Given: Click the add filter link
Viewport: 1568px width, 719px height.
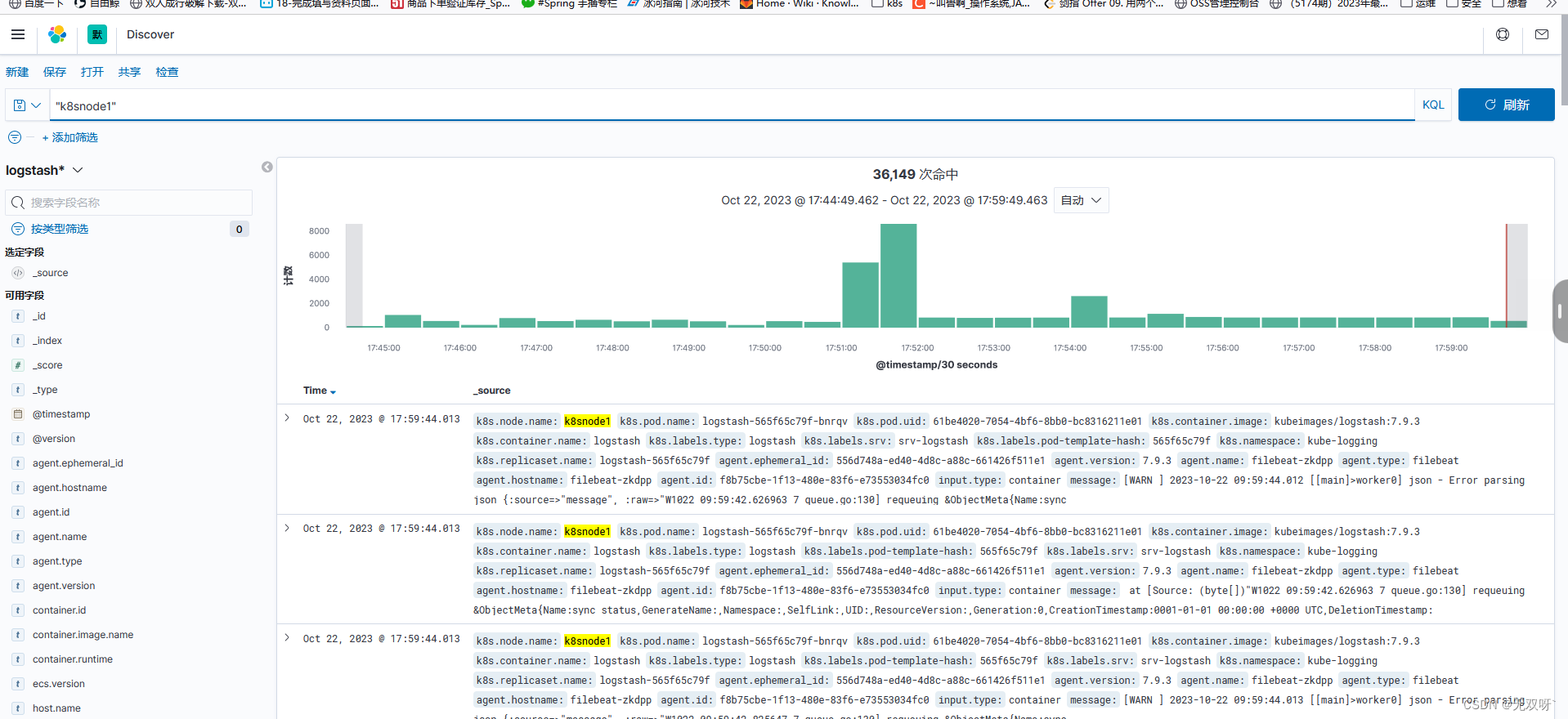Looking at the screenshot, I should tap(69, 137).
